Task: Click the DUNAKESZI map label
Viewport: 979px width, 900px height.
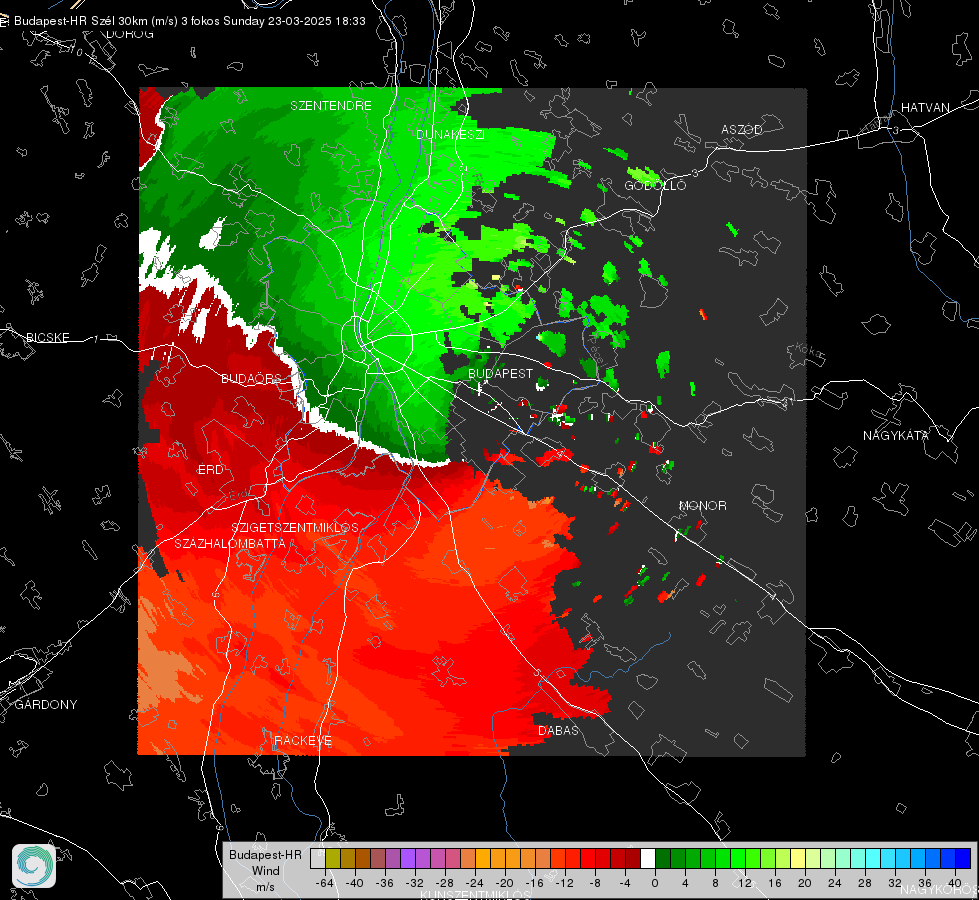Action: (x=450, y=134)
